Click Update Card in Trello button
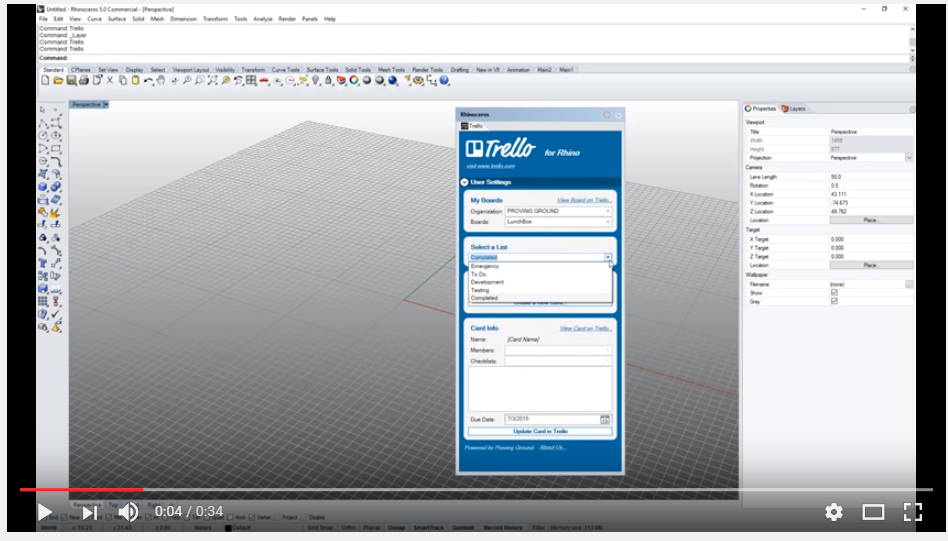This screenshot has width=948, height=541. point(540,431)
